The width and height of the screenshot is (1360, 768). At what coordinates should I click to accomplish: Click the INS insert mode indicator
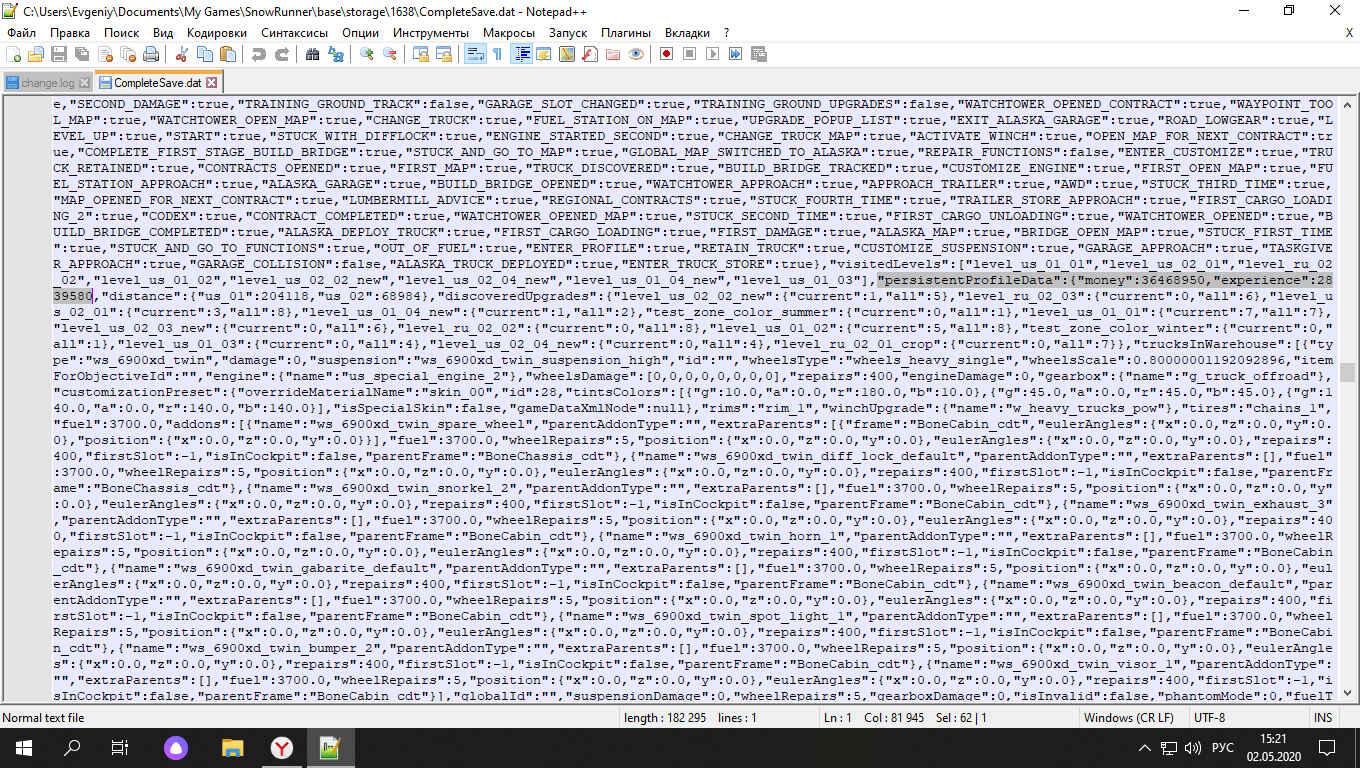1323,717
